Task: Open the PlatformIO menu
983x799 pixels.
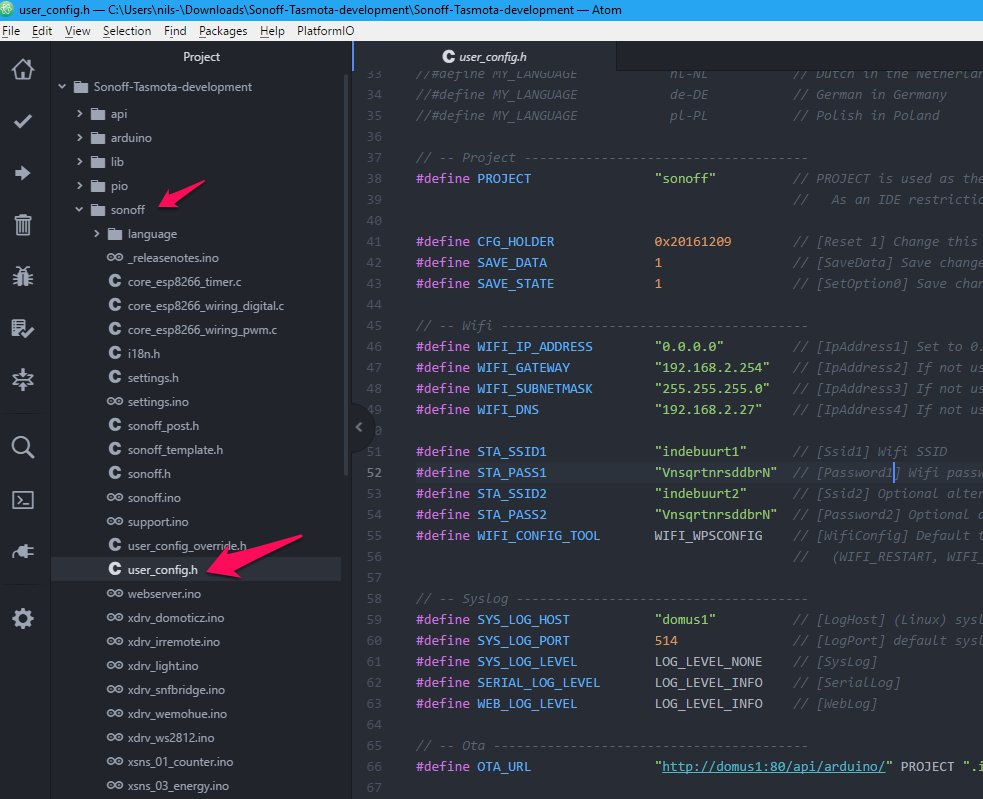Action: click(325, 31)
